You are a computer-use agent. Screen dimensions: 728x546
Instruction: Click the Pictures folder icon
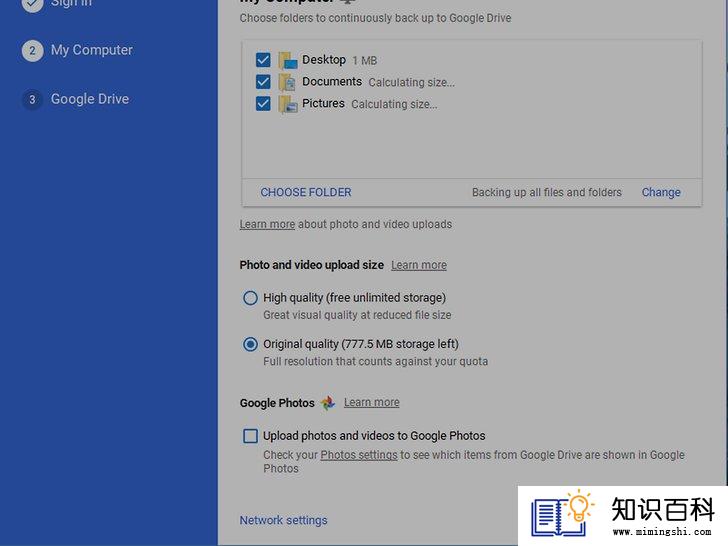point(287,104)
